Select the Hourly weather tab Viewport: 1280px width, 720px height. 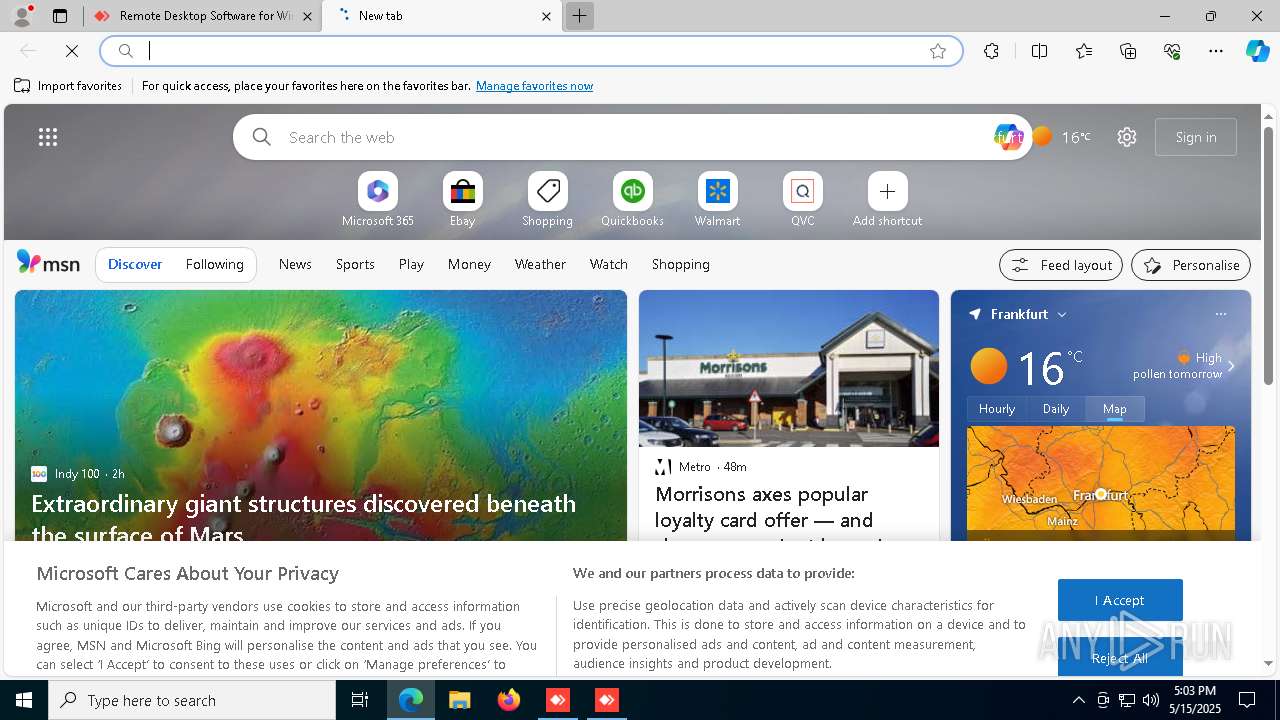(x=997, y=409)
